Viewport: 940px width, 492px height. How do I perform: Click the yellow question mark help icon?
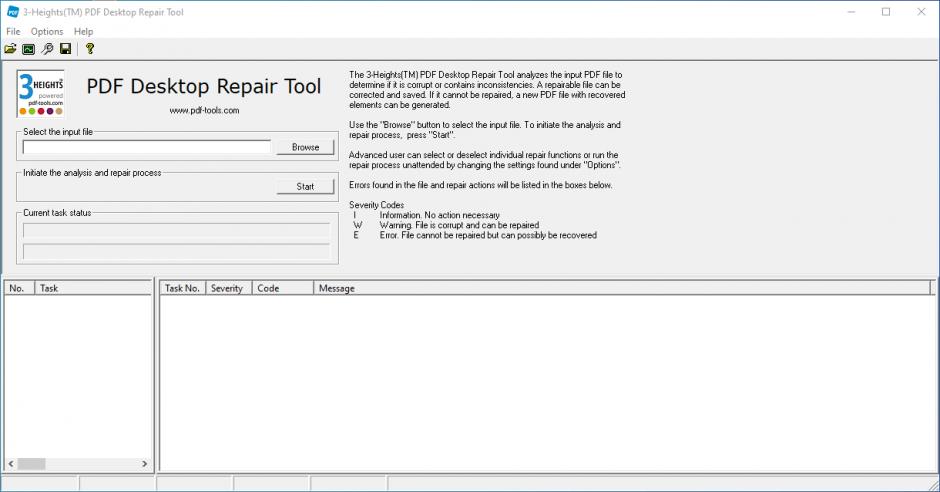pyautogui.click(x=90, y=49)
